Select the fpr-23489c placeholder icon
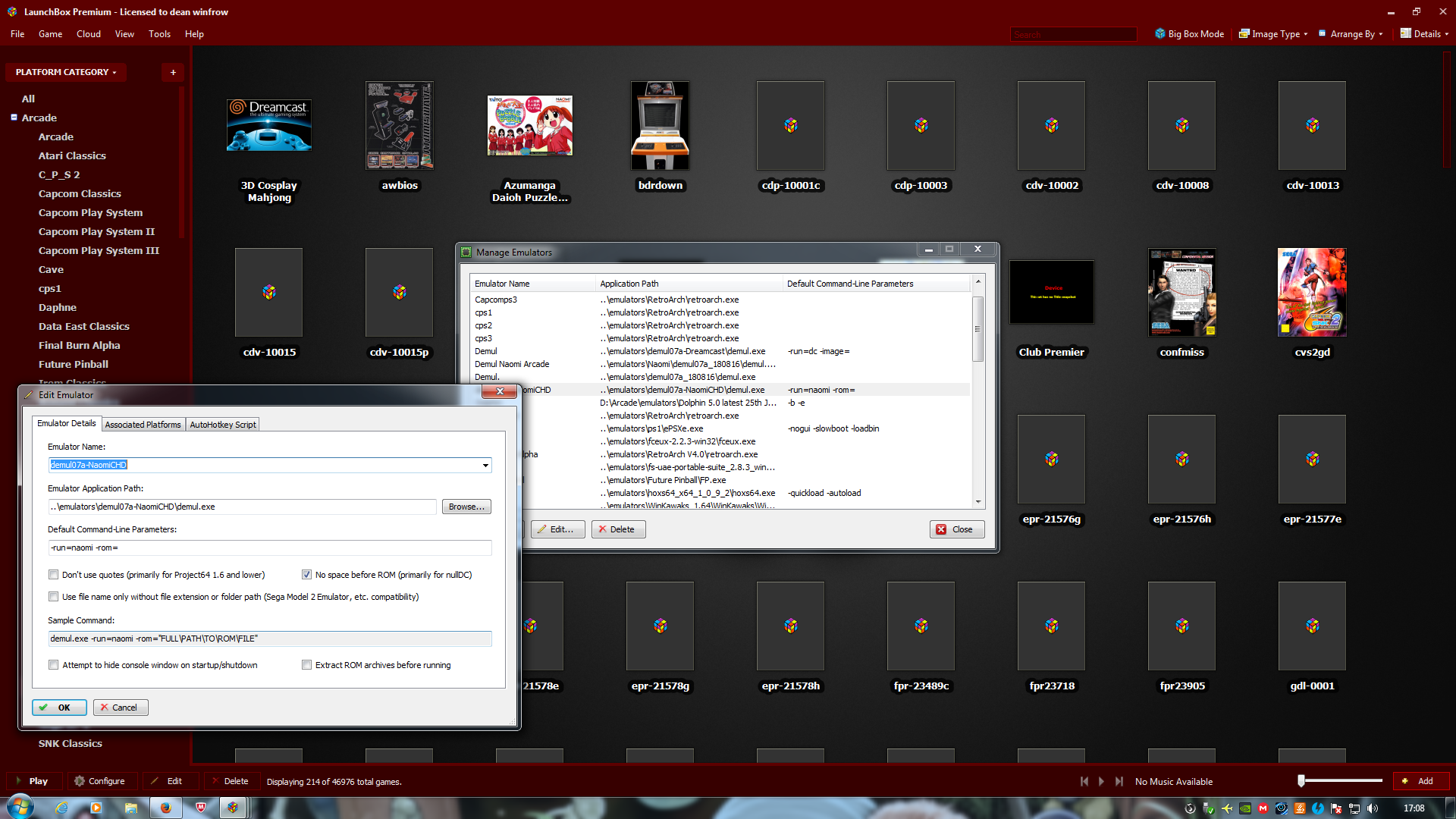The image size is (1456, 819). (x=921, y=626)
